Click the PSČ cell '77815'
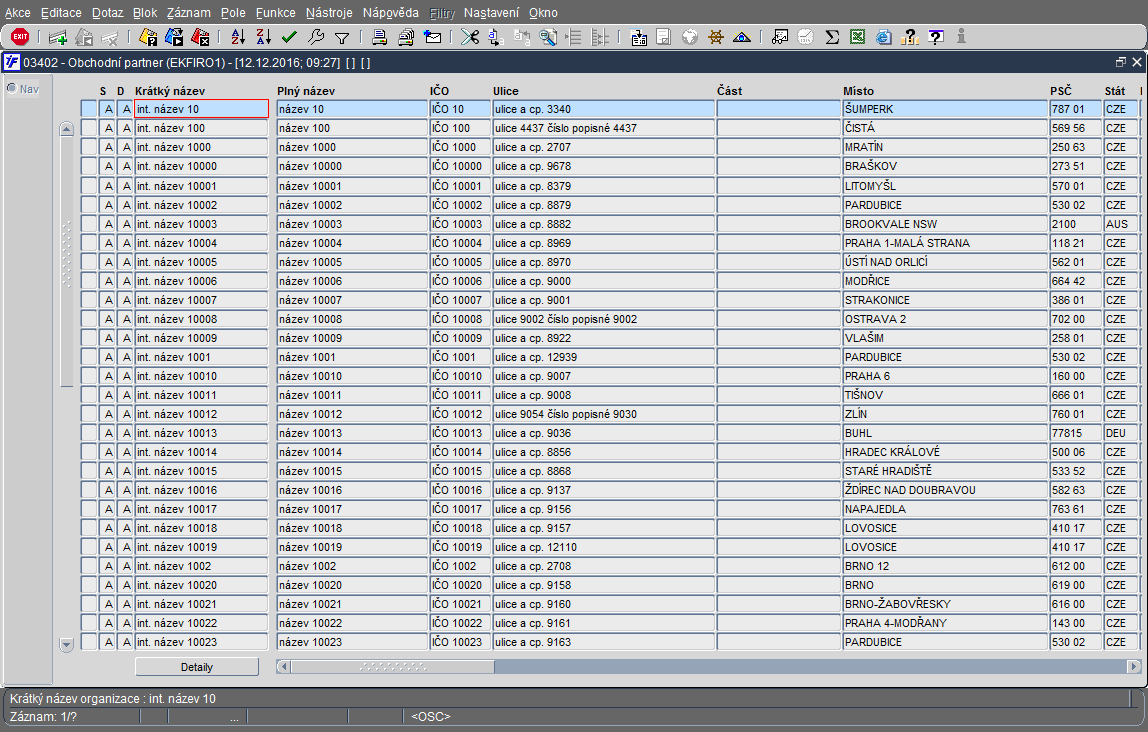This screenshot has width=1148, height=732. [1076, 433]
